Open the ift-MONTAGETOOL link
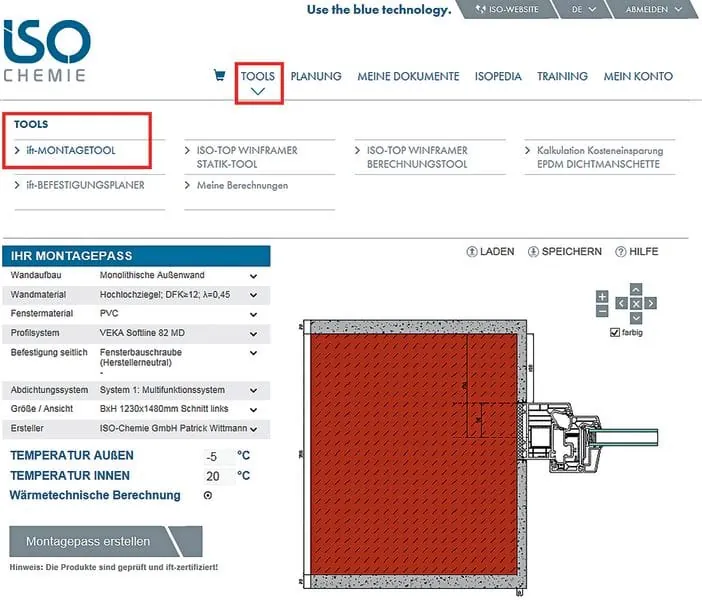The height and width of the screenshot is (600, 702). tap(70, 150)
